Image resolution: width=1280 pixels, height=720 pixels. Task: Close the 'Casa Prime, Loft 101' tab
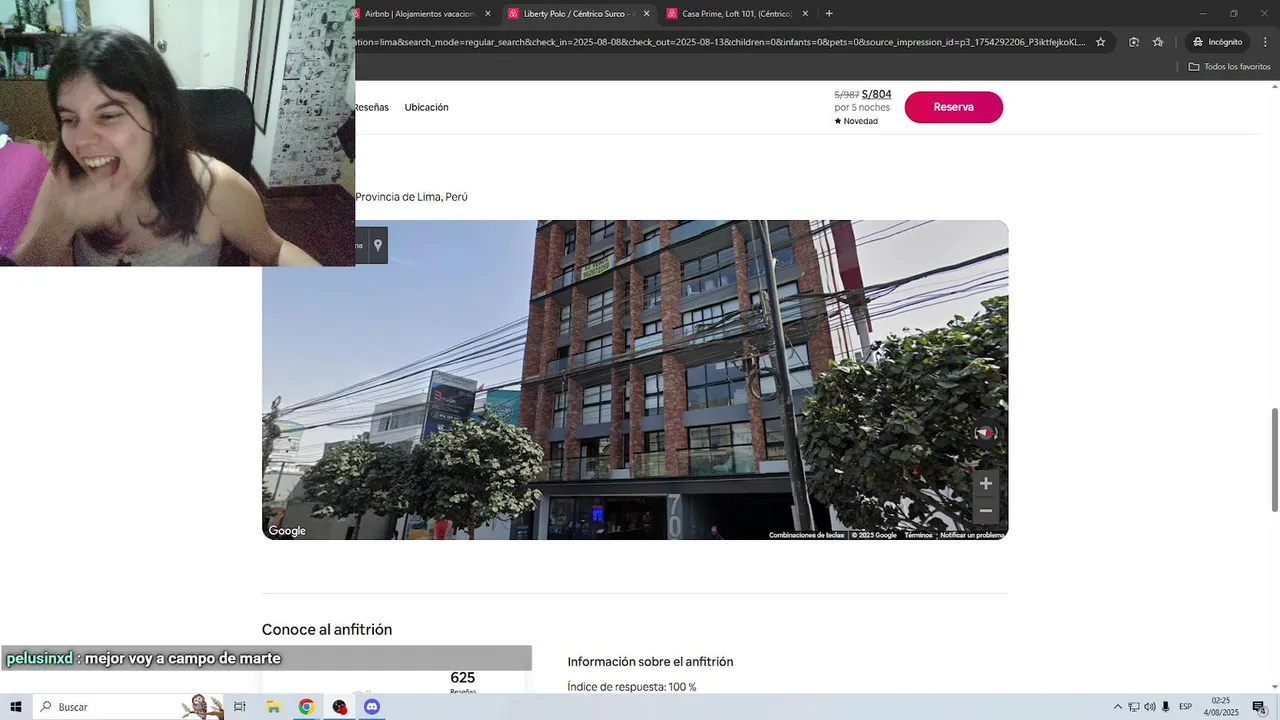pyautogui.click(x=805, y=14)
